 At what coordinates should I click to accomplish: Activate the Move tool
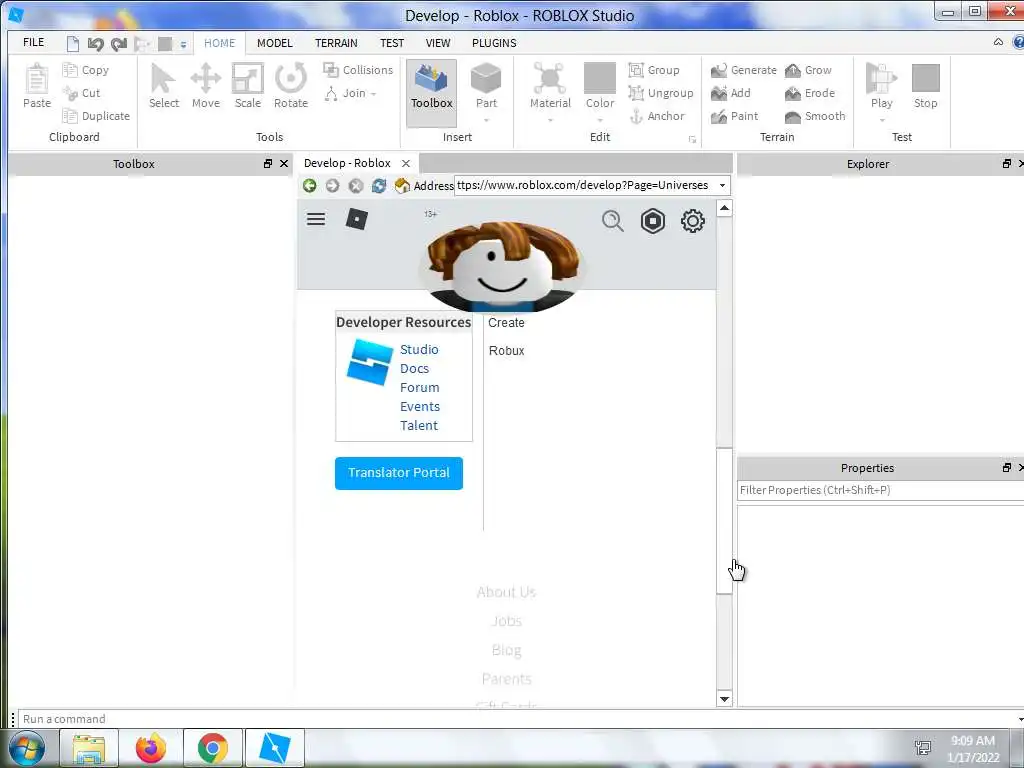(206, 86)
